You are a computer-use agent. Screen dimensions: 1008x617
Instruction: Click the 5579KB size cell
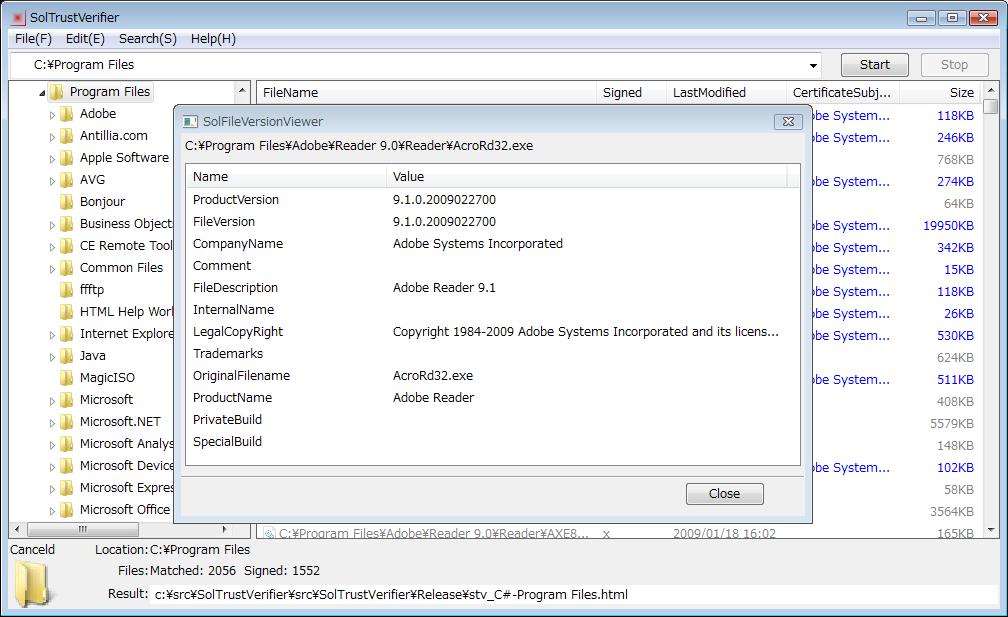(952, 424)
